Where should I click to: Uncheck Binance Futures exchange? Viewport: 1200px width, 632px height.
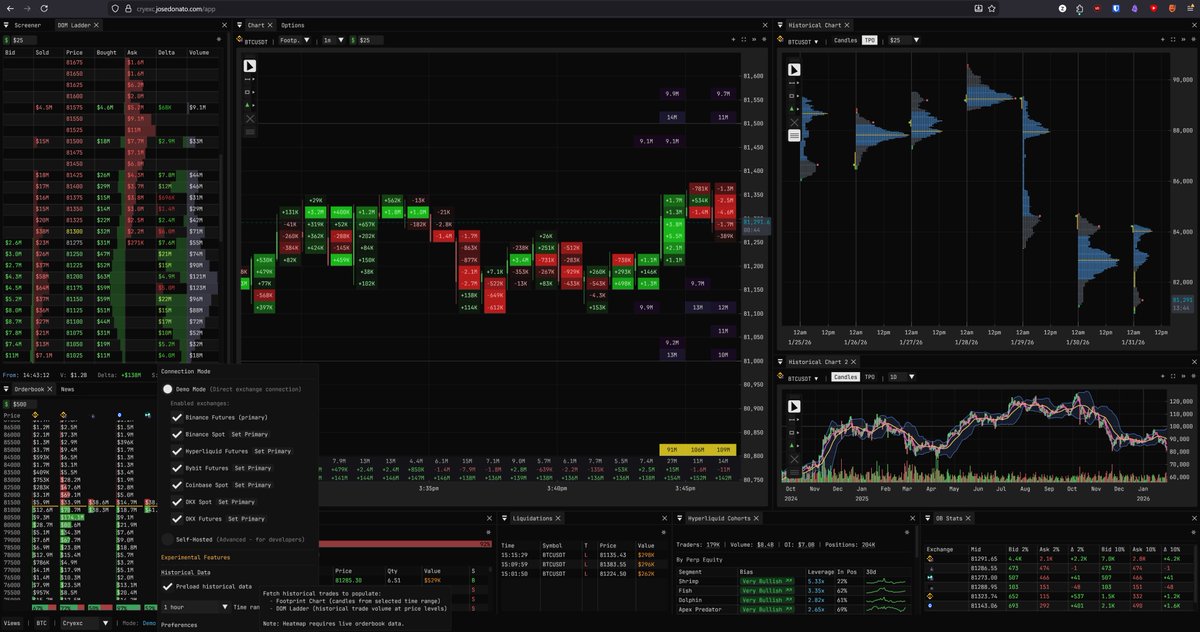(x=177, y=418)
